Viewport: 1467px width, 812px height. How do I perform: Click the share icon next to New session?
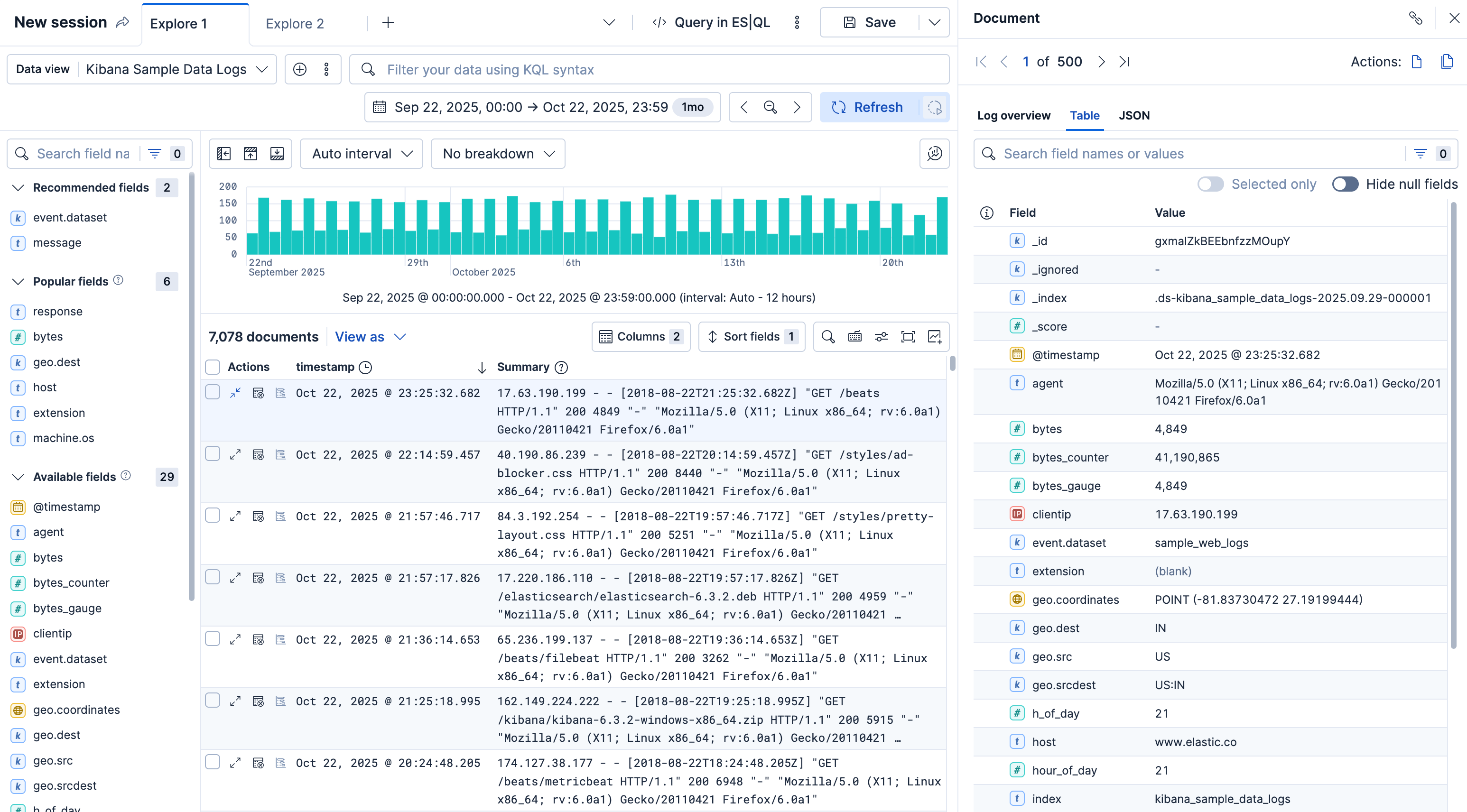(x=122, y=22)
